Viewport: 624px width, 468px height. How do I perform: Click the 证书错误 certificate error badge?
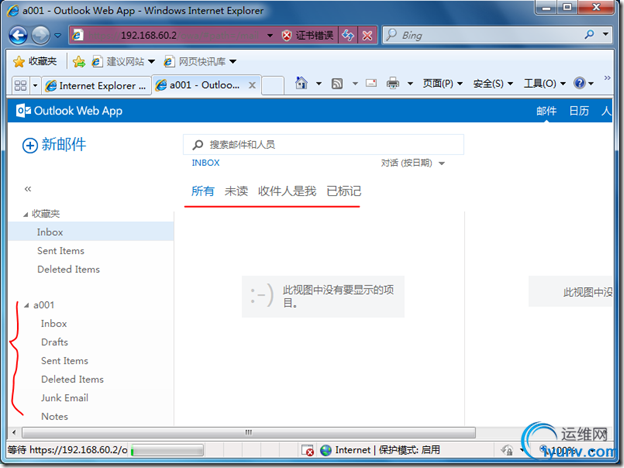[307, 35]
